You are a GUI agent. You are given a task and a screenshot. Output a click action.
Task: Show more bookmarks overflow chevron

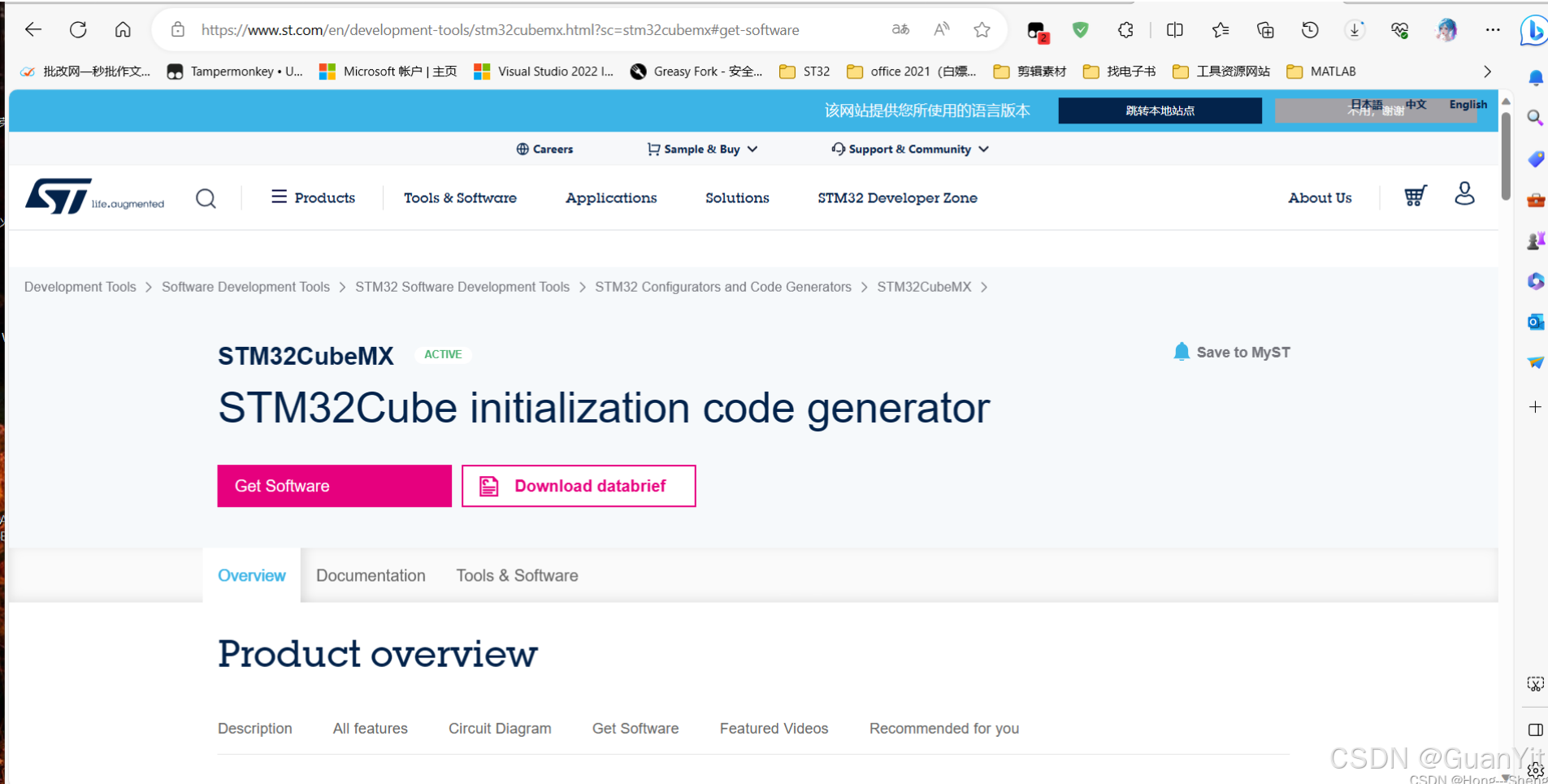click(1487, 71)
